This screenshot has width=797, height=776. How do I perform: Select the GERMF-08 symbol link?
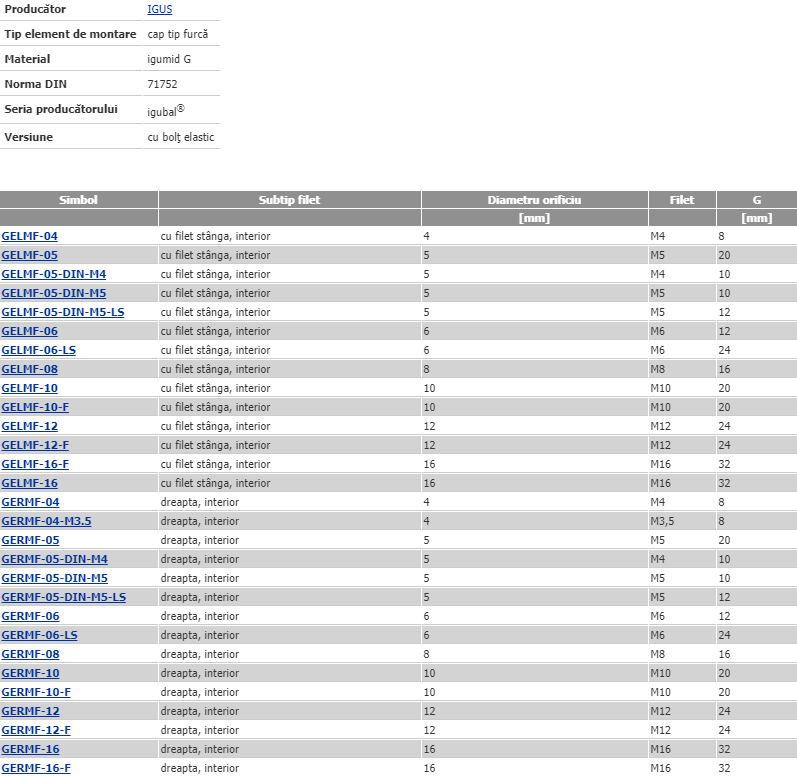tap(30, 654)
